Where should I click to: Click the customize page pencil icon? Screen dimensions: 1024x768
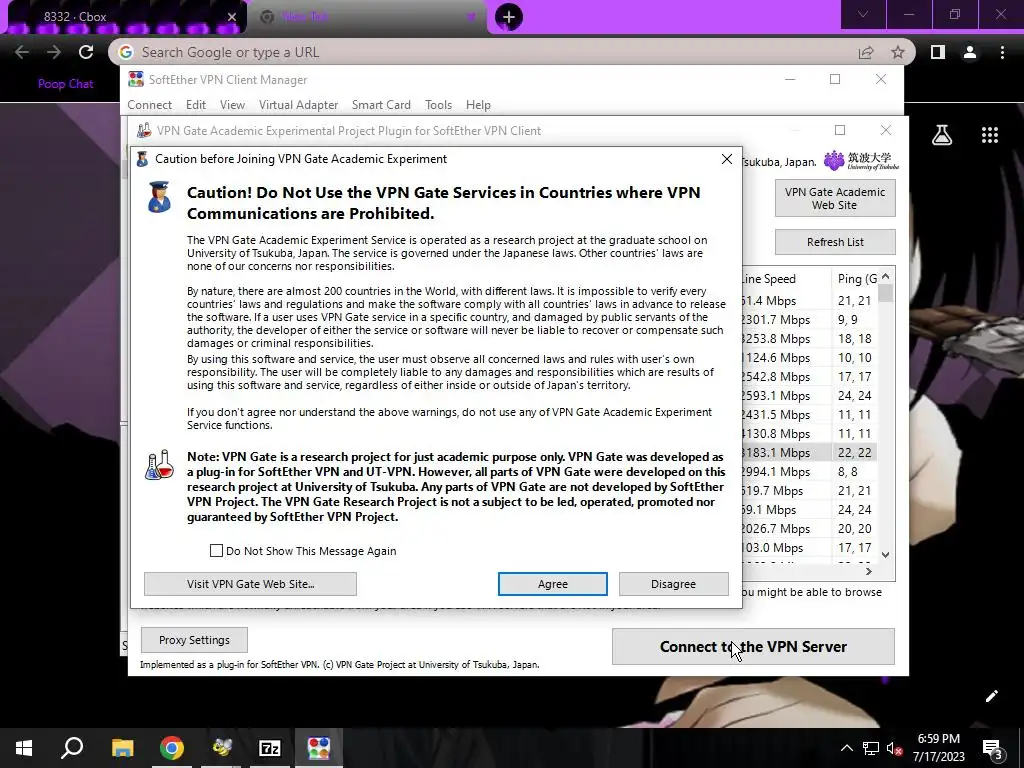[991, 696]
